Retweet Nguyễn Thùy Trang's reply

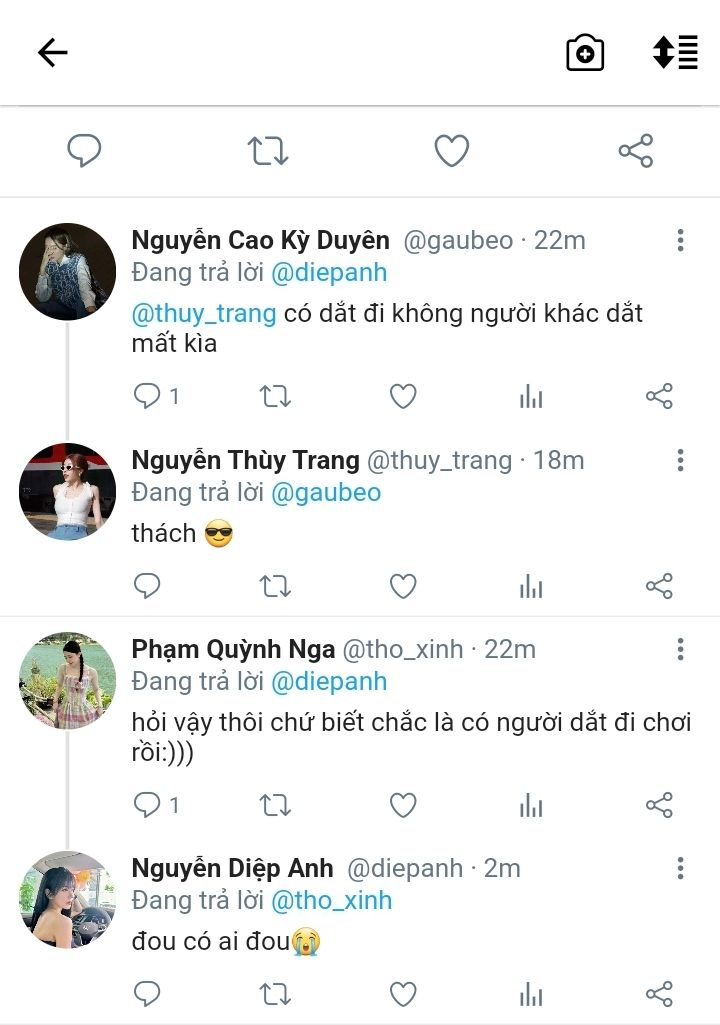(275, 586)
